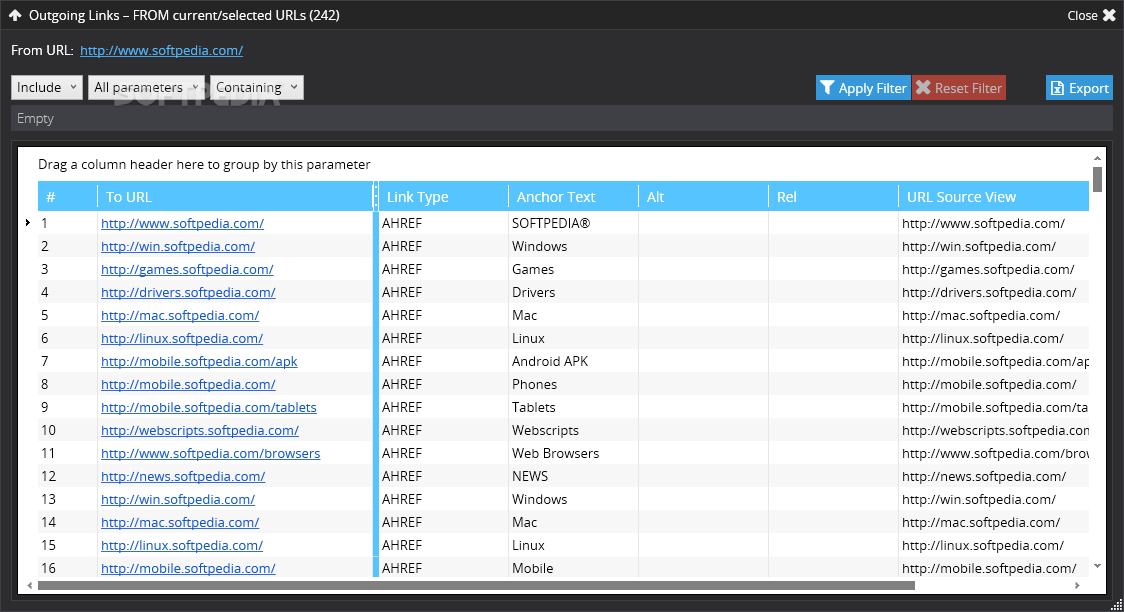
Task: Open the row 5 link http://mac.softpedia.com/
Action: (180, 315)
